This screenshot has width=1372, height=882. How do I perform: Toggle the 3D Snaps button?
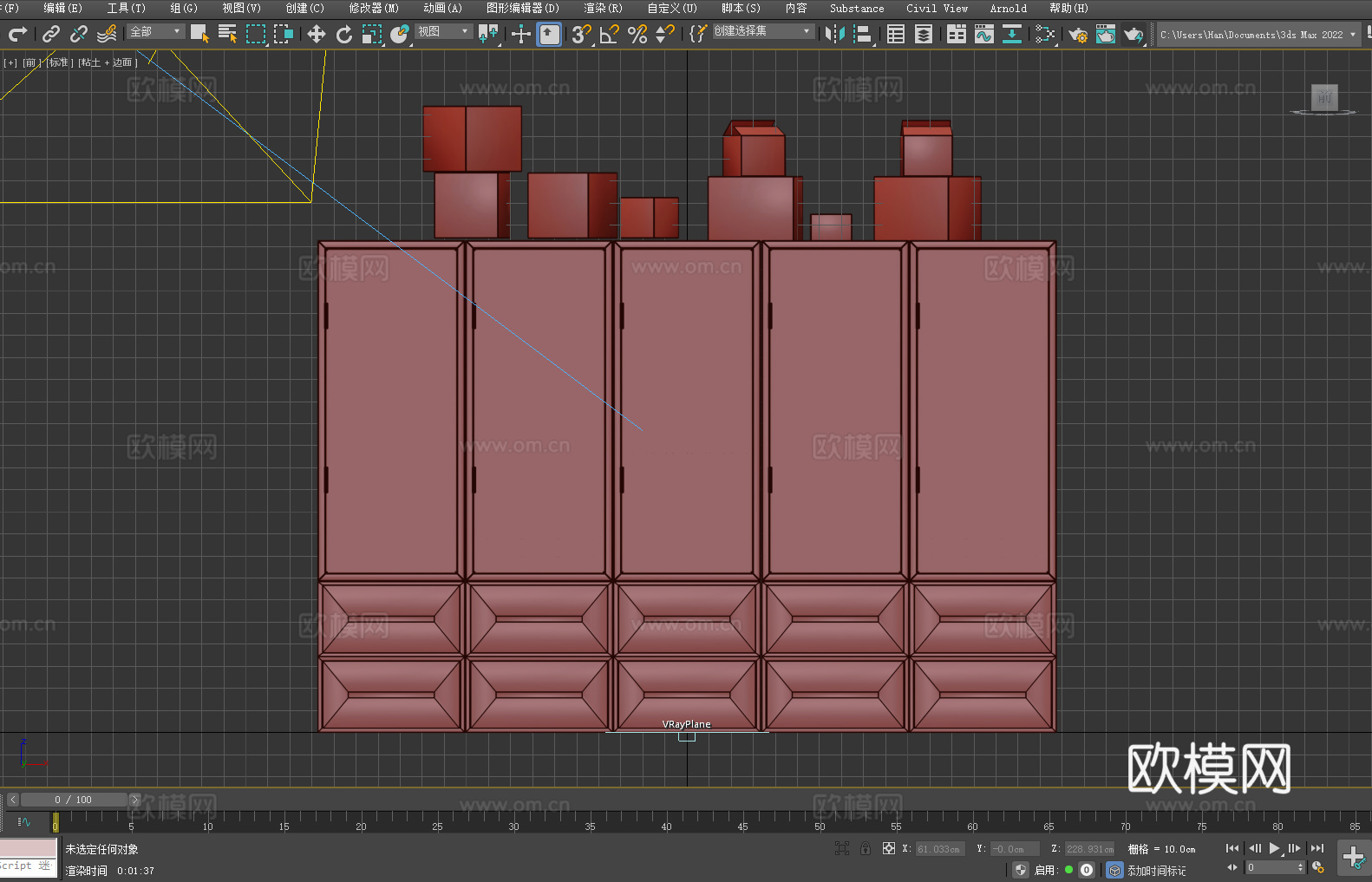click(x=582, y=34)
